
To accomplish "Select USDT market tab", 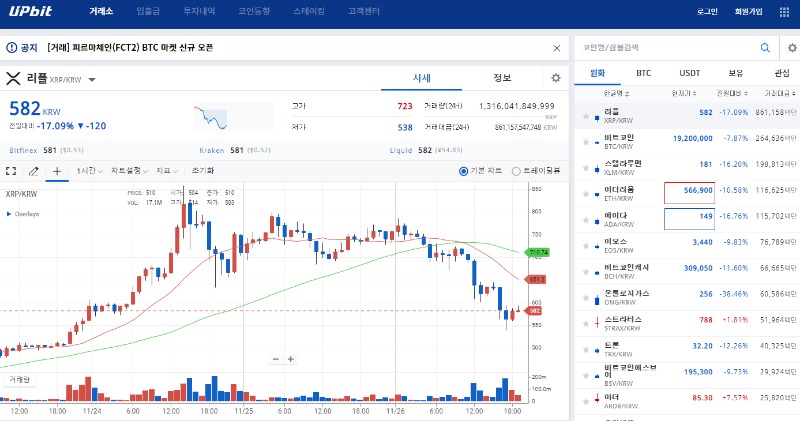I will click(x=689, y=73).
